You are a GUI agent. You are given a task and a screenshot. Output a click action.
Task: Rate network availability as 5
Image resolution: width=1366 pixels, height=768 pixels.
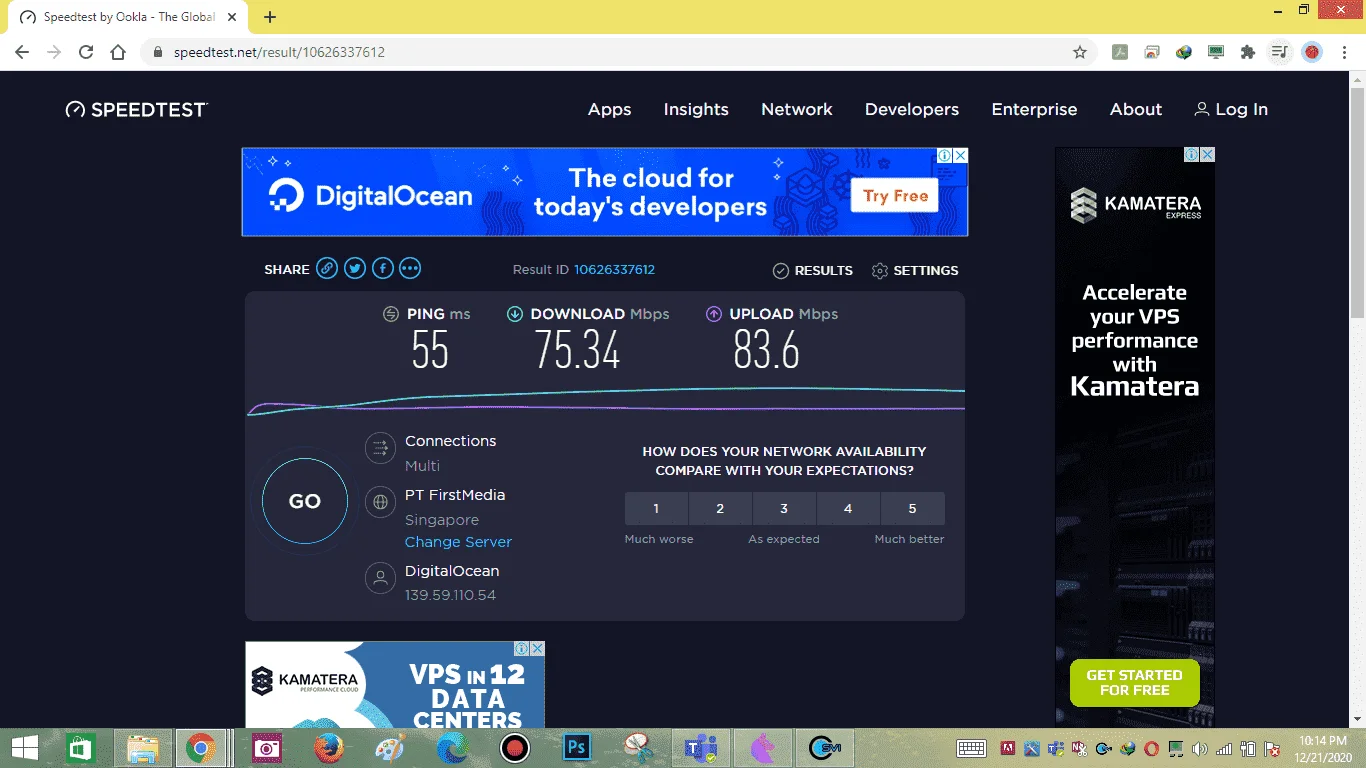(x=912, y=509)
